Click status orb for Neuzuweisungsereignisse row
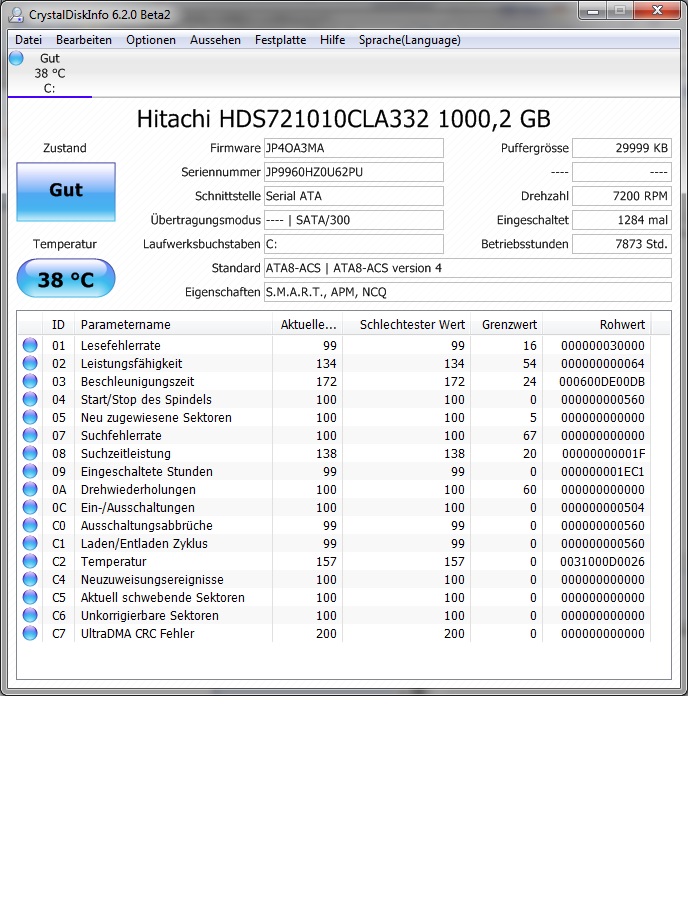Screen dimensions: 688x914 pos(30,579)
